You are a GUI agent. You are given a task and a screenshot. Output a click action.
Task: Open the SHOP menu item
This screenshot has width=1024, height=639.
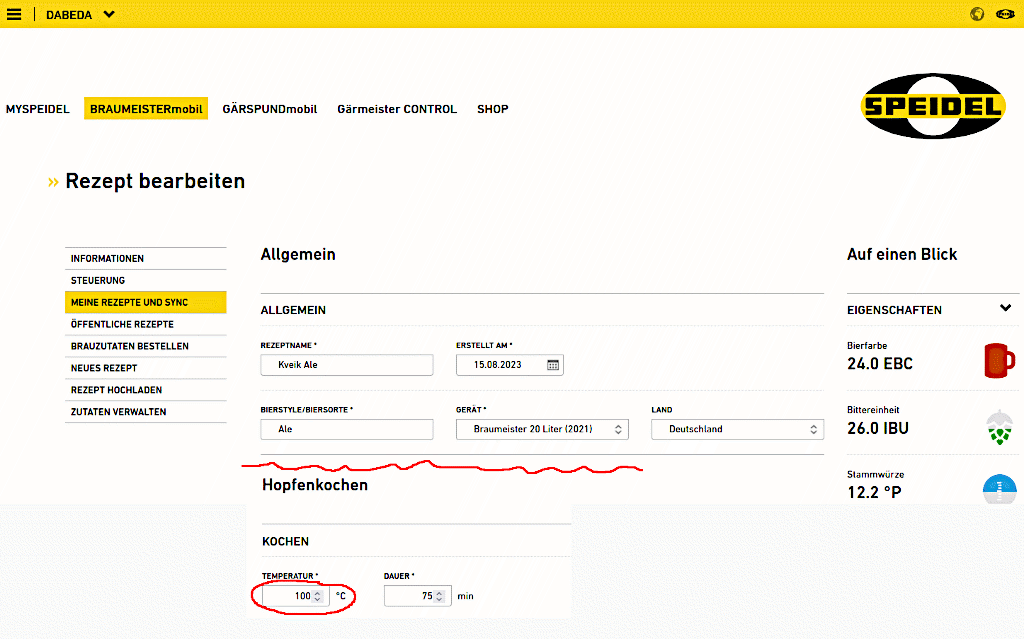(x=492, y=109)
